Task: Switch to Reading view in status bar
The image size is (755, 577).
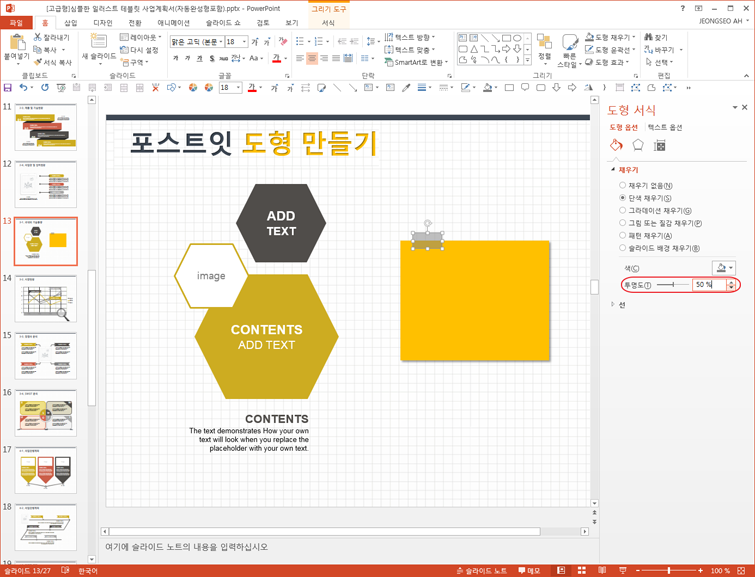Action: point(602,570)
